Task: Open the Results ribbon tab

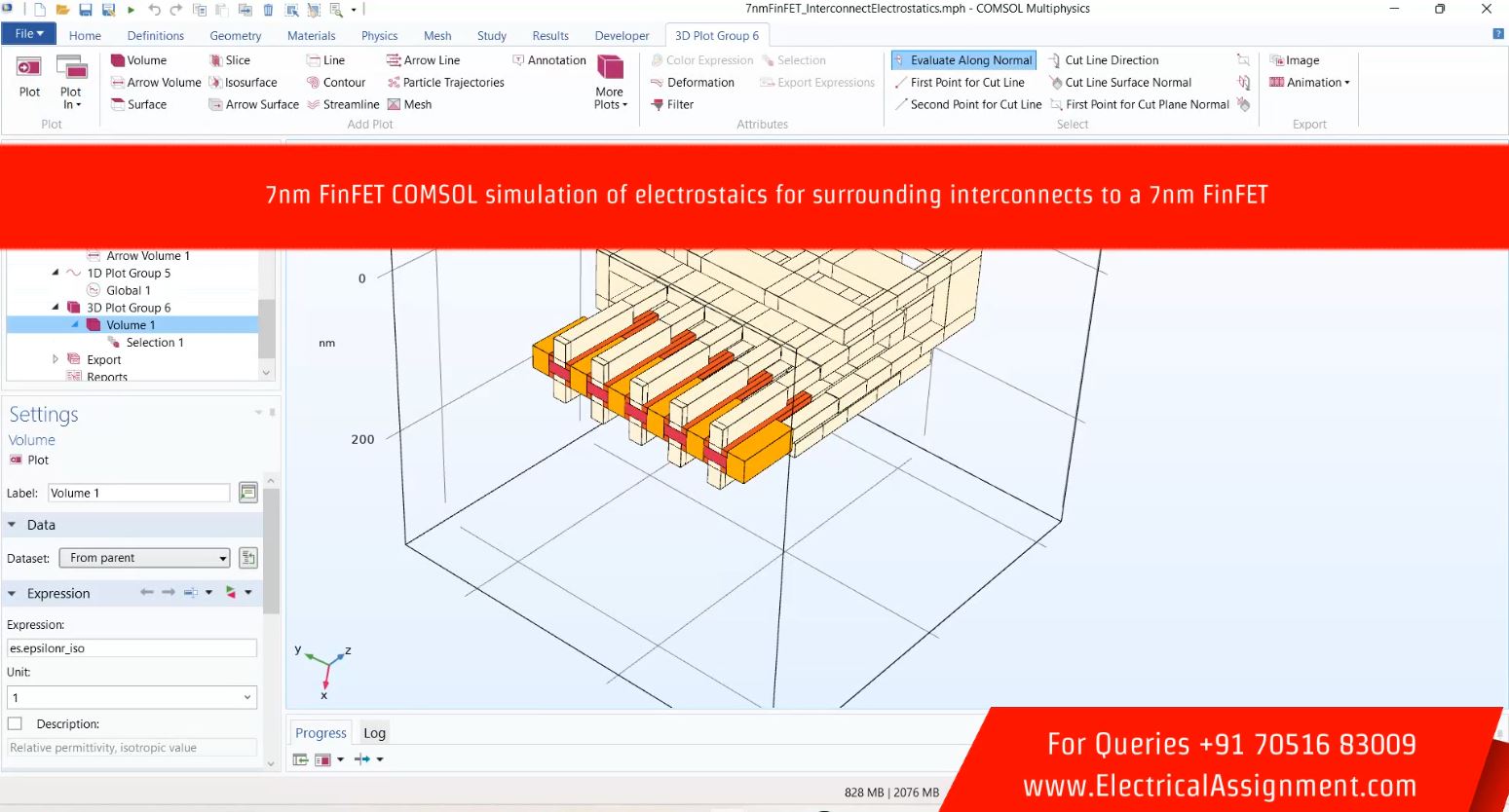Action: (550, 36)
